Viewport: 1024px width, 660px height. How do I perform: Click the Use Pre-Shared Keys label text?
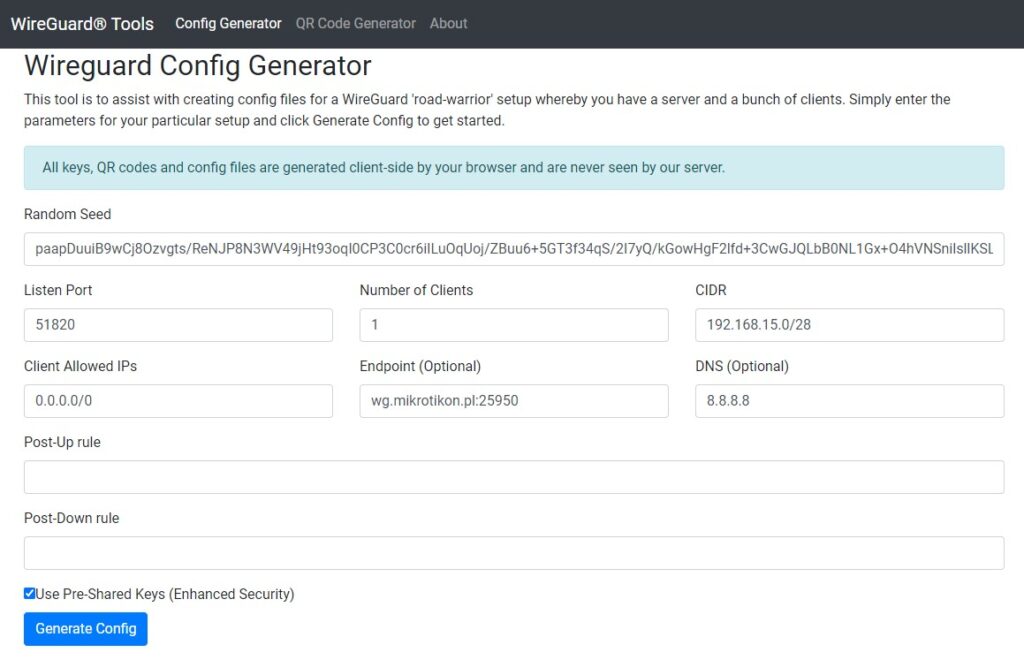click(x=165, y=594)
